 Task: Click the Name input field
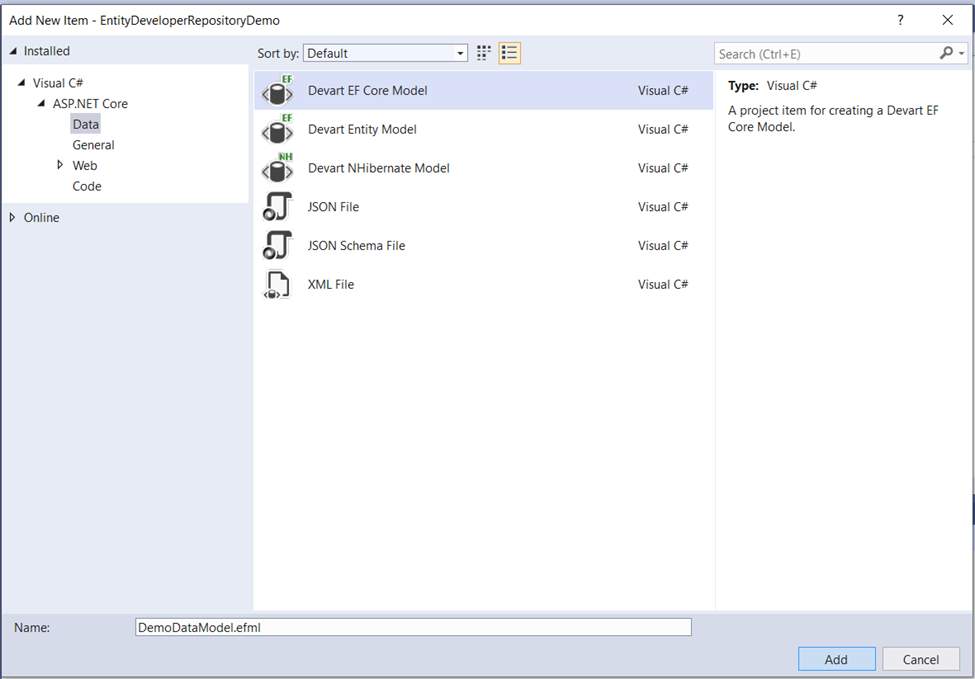[x=413, y=627]
